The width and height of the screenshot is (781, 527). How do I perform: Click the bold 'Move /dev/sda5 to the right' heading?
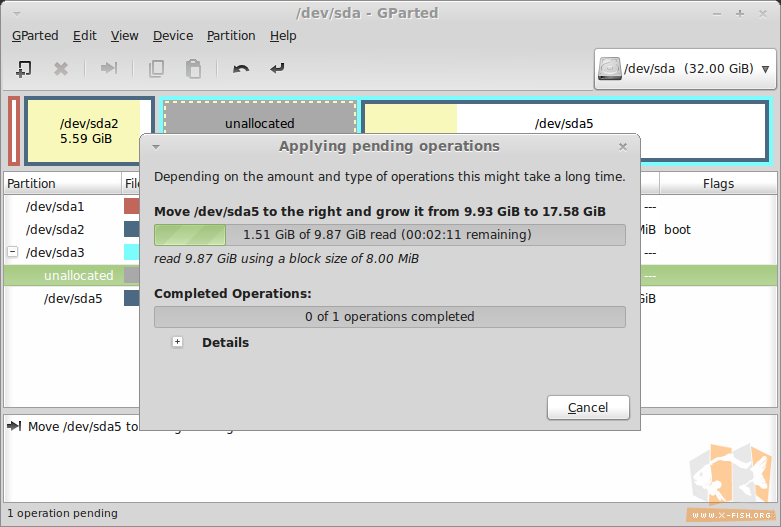pyautogui.click(x=380, y=212)
